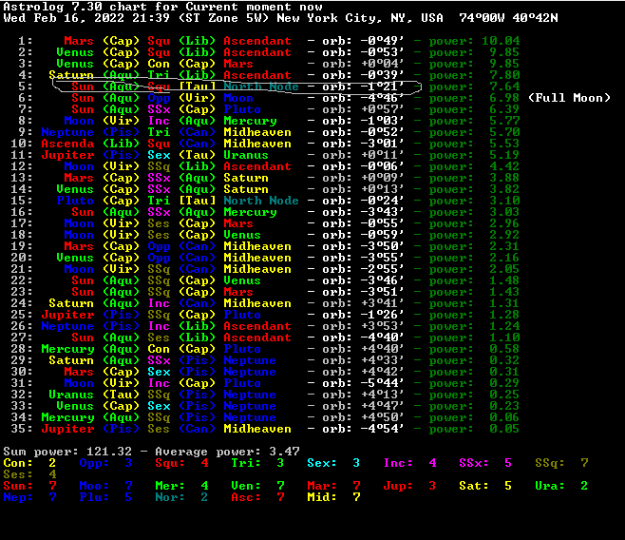
Task: Click 'Midheaven' in row 35
Action: coord(257,429)
